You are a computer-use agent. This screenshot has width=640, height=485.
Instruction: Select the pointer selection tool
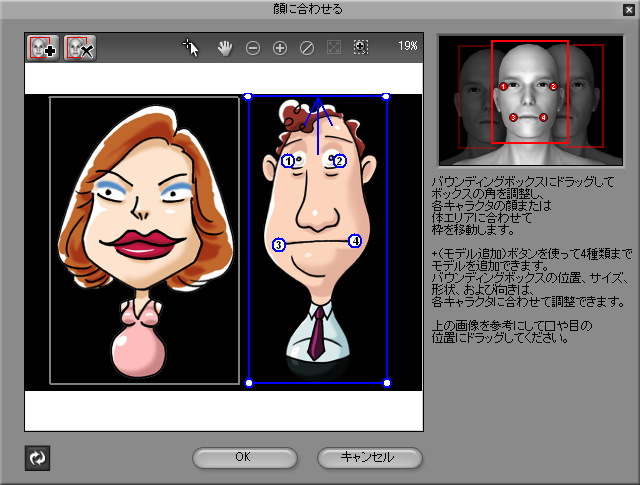[x=193, y=47]
